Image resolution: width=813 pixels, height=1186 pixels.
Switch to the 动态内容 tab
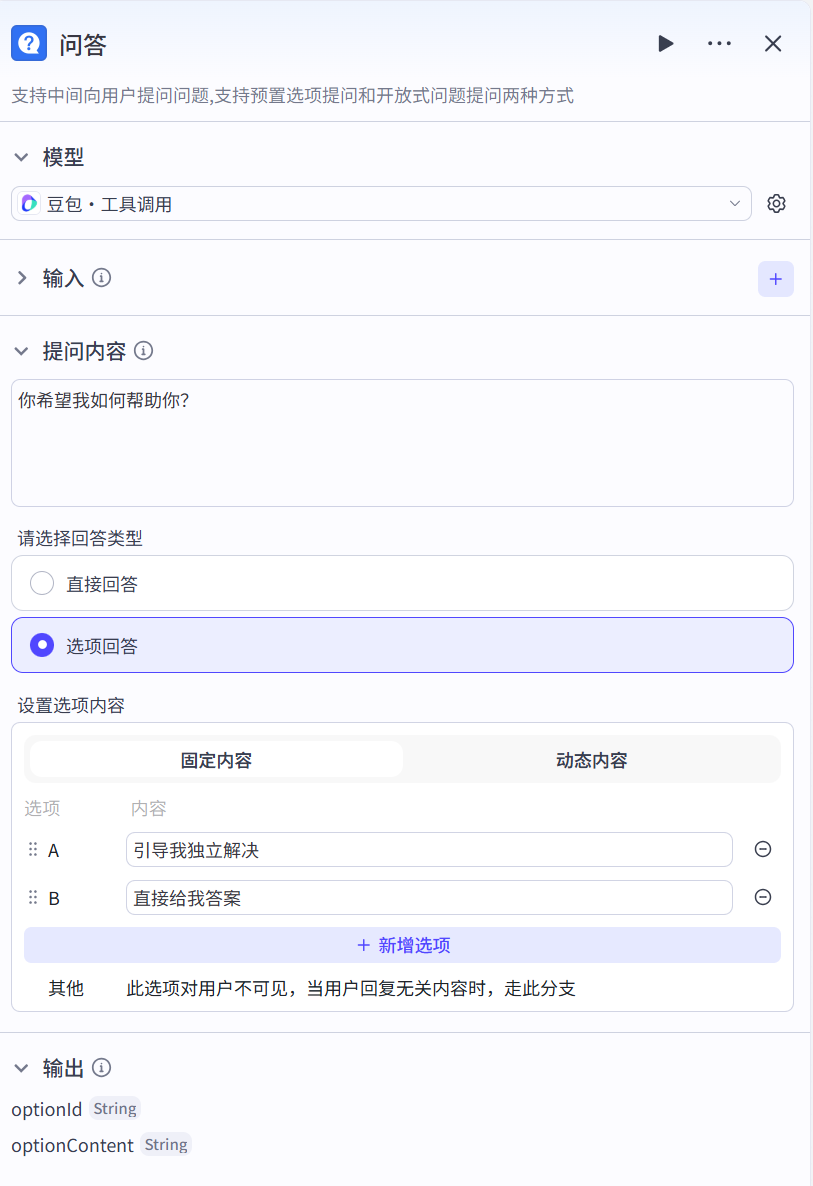591,760
